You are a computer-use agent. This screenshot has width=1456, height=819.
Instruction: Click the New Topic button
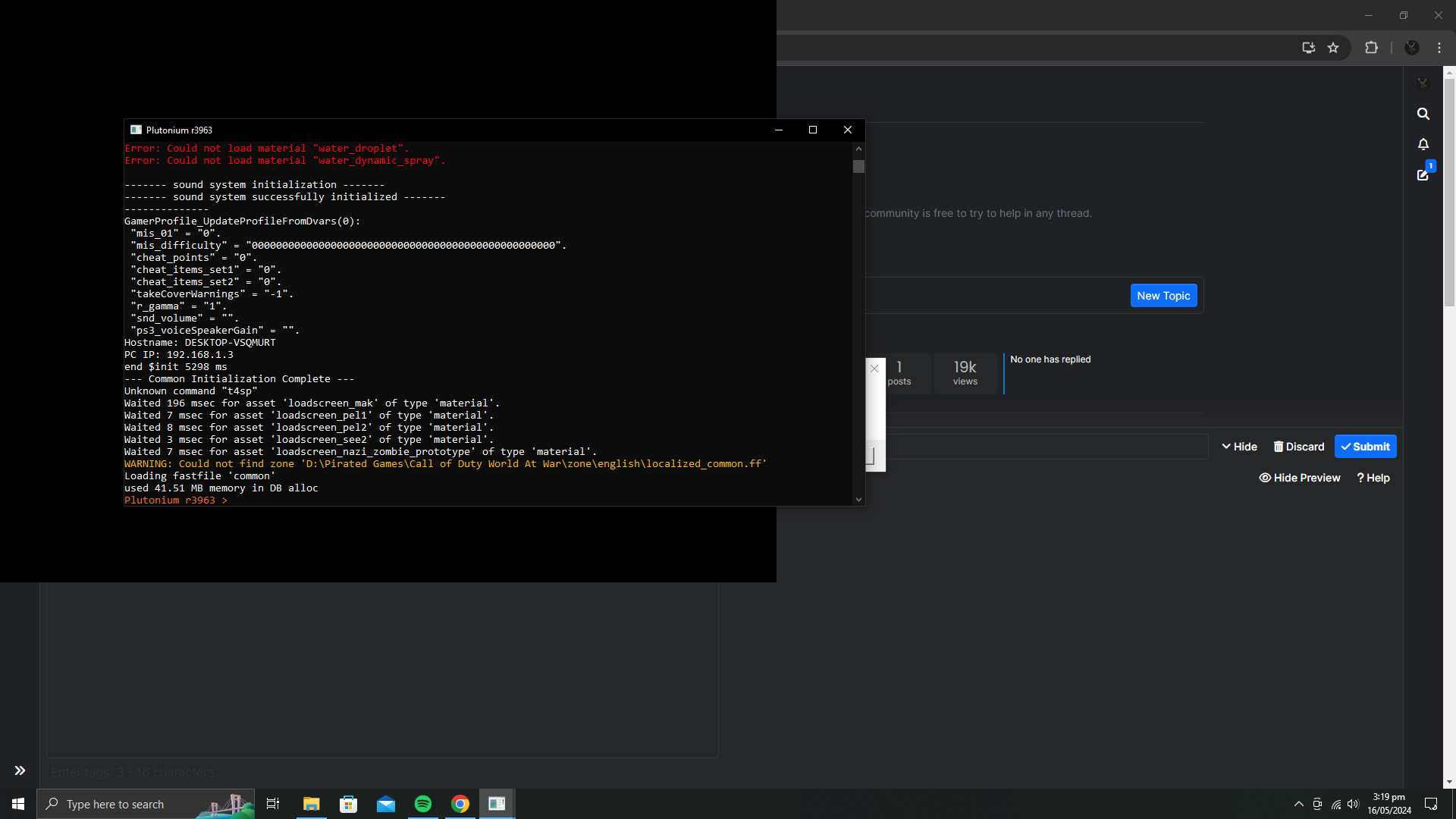[x=1163, y=296]
